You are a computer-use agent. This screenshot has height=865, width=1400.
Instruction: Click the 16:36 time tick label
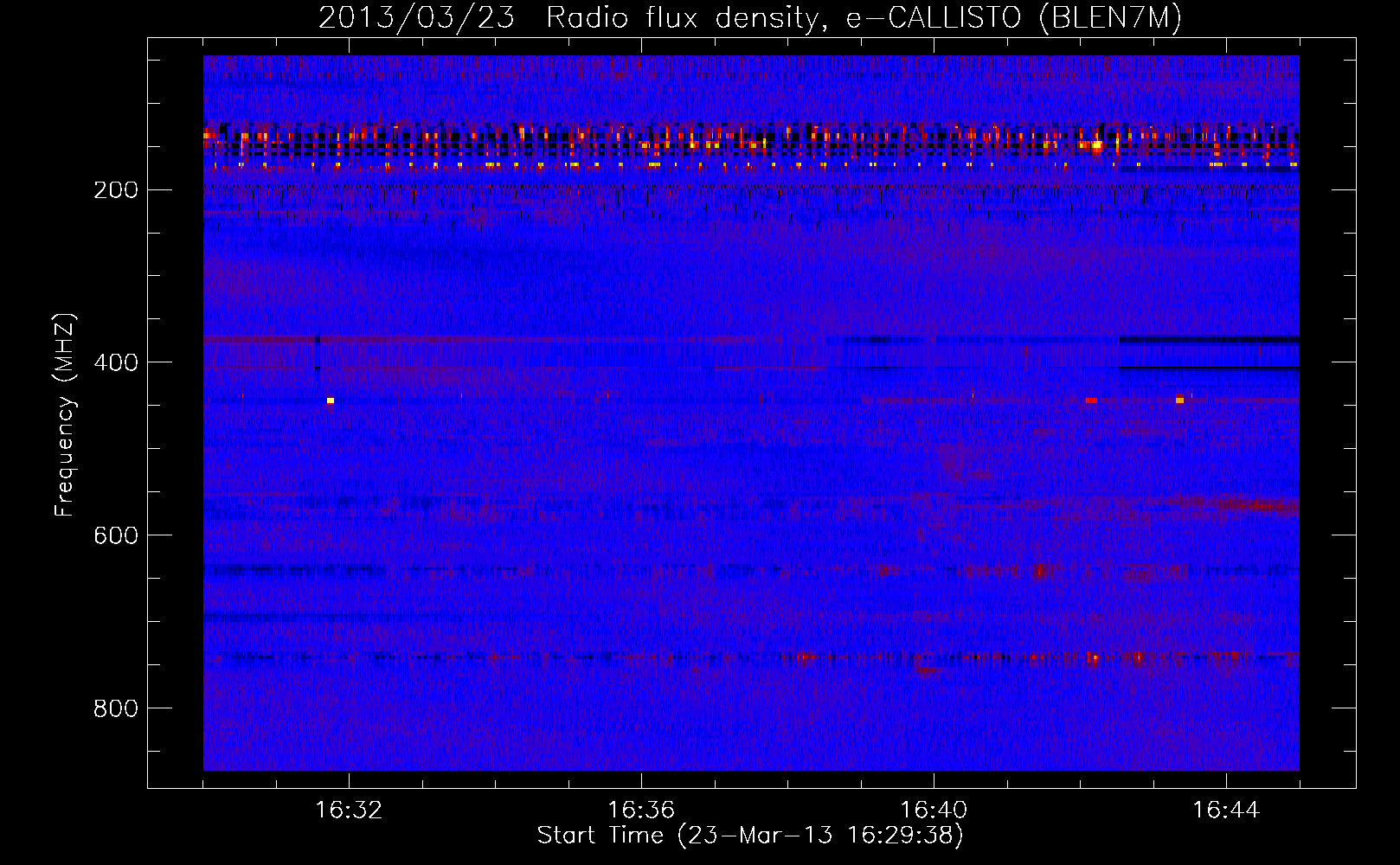[x=641, y=810]
